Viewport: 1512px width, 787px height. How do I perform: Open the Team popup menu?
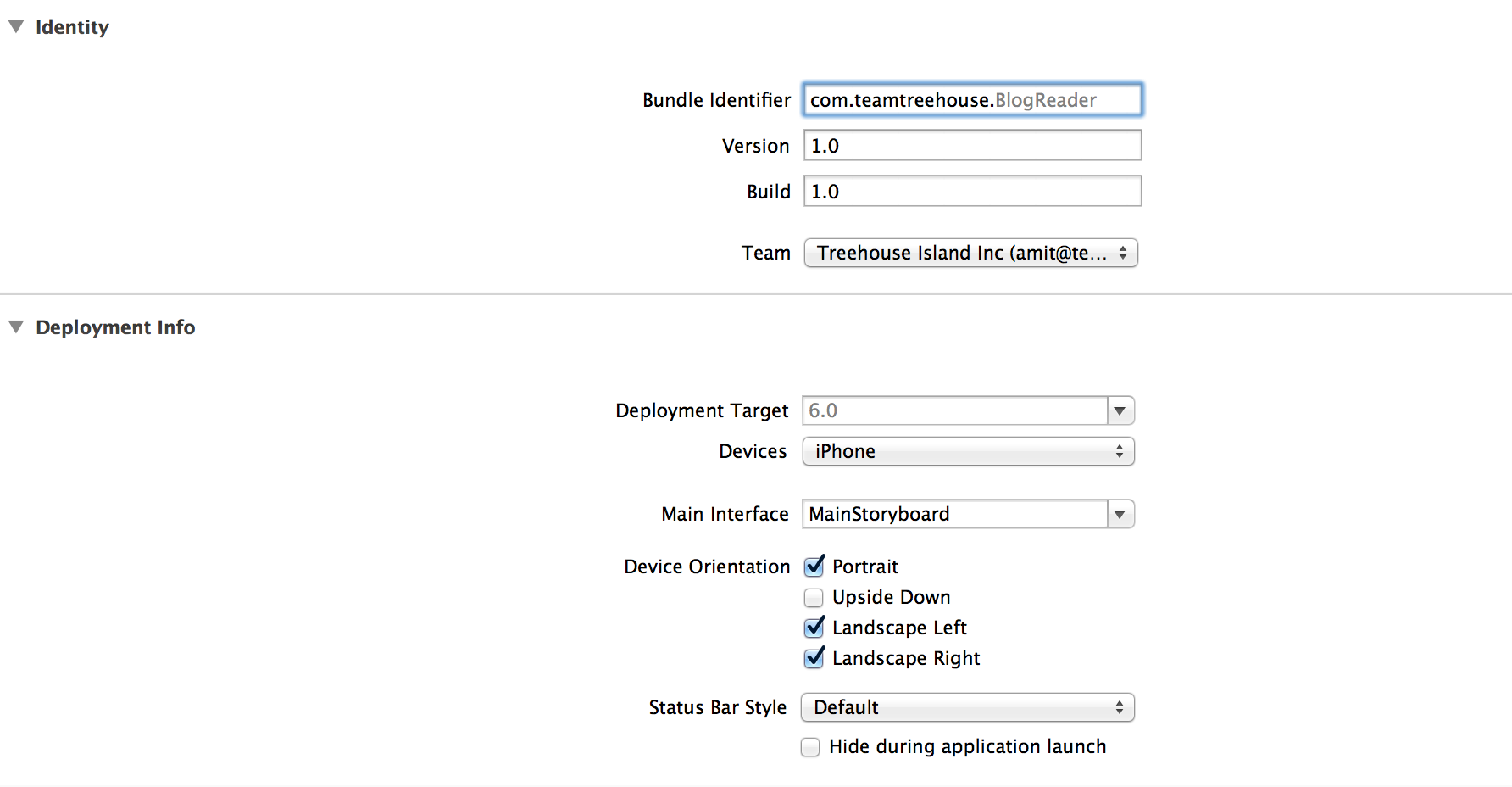tap(970, 254)
